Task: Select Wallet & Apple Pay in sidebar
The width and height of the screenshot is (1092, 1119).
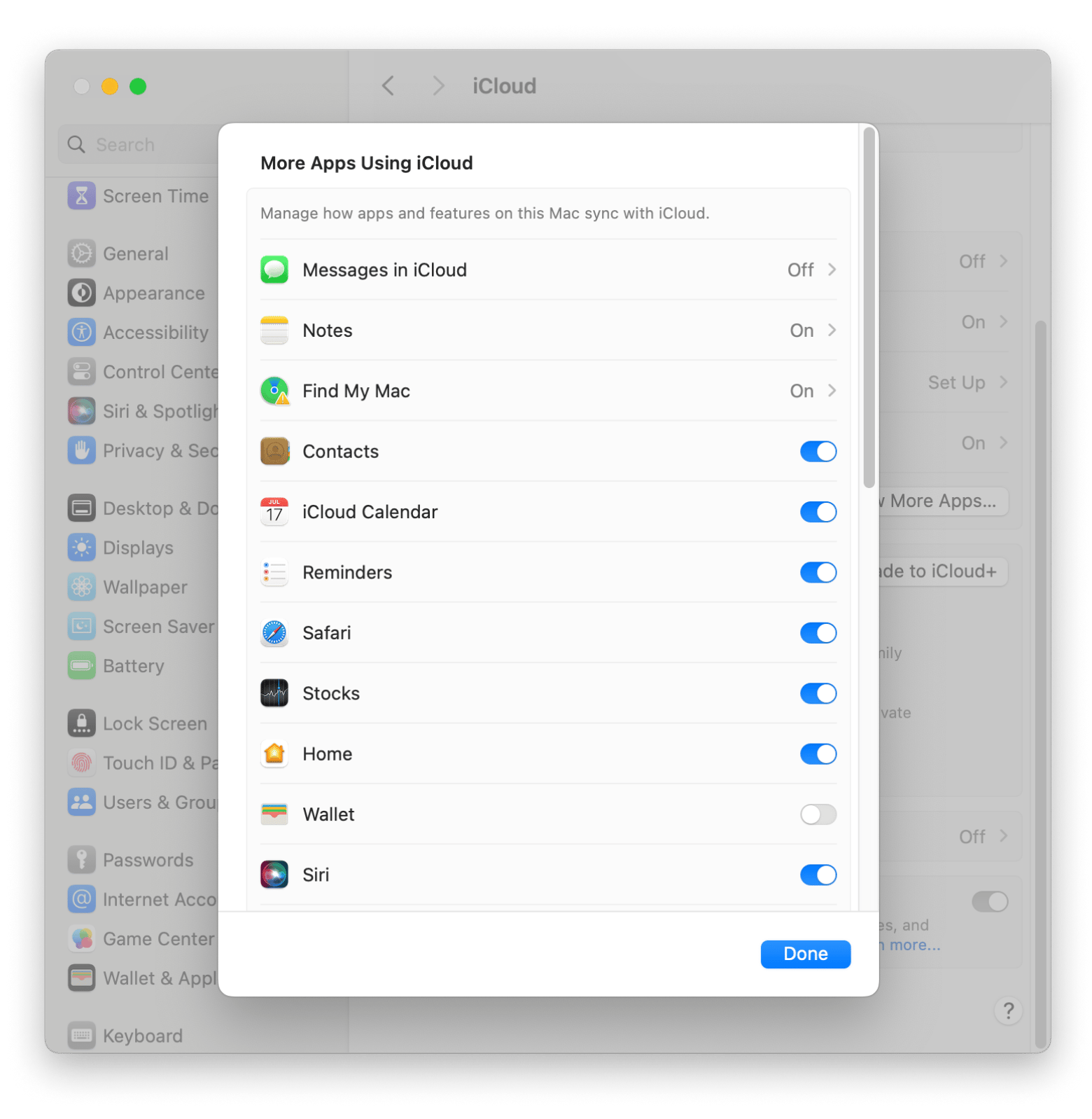Action: click(143, 978)
